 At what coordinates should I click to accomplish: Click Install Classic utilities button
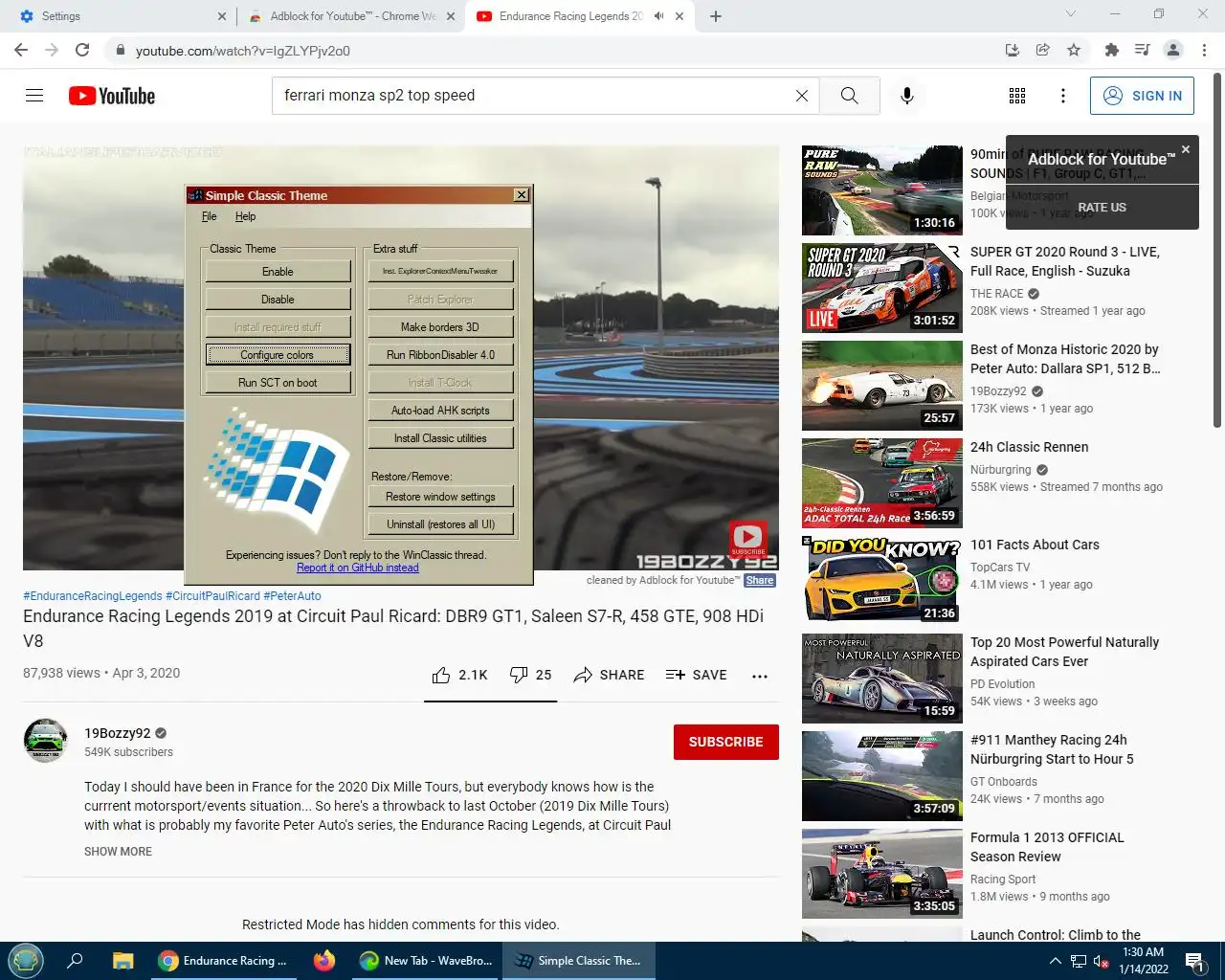pyautogui.click(x=440, y=438)
